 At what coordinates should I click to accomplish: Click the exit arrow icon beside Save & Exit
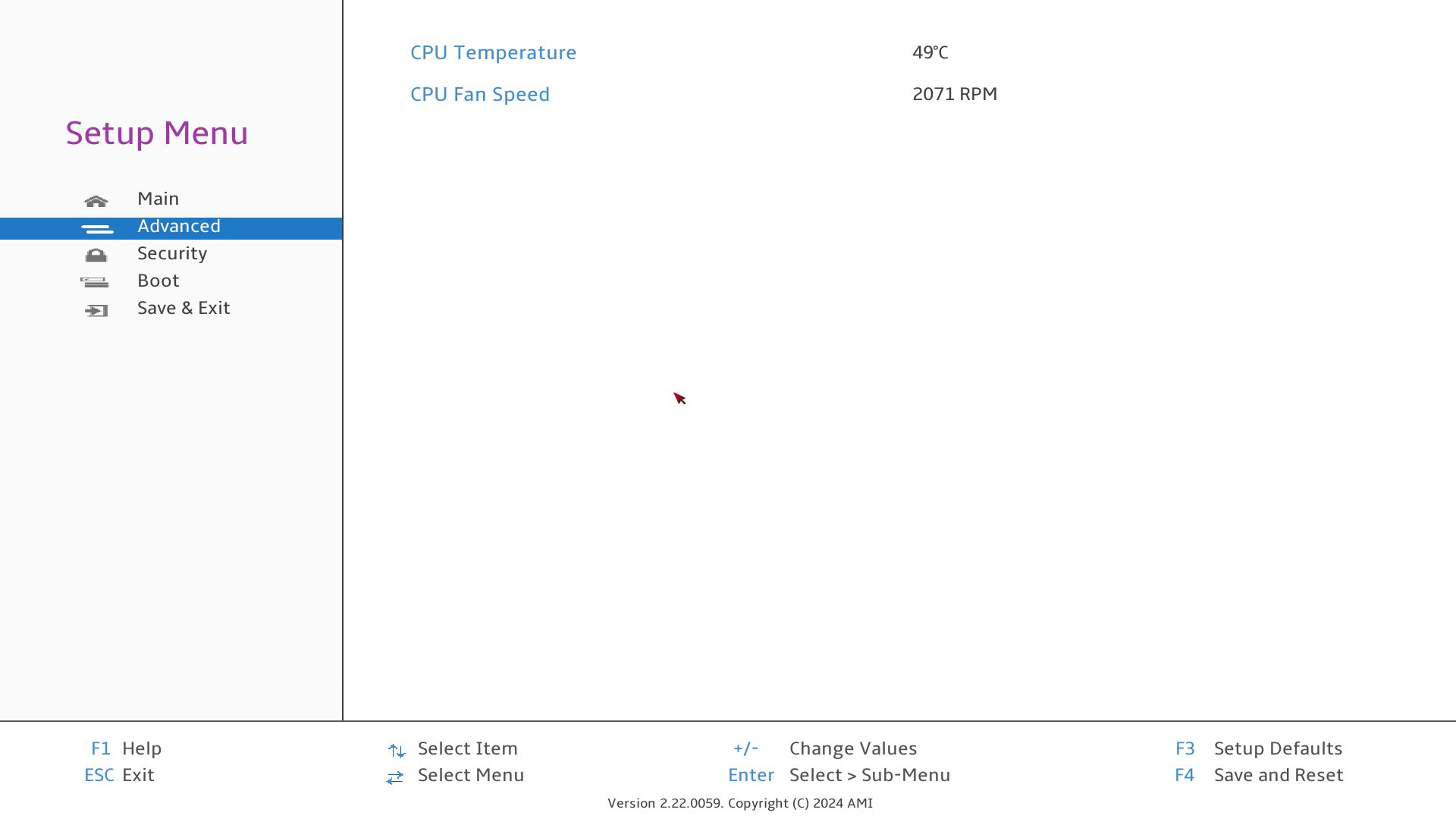[96, 310]
